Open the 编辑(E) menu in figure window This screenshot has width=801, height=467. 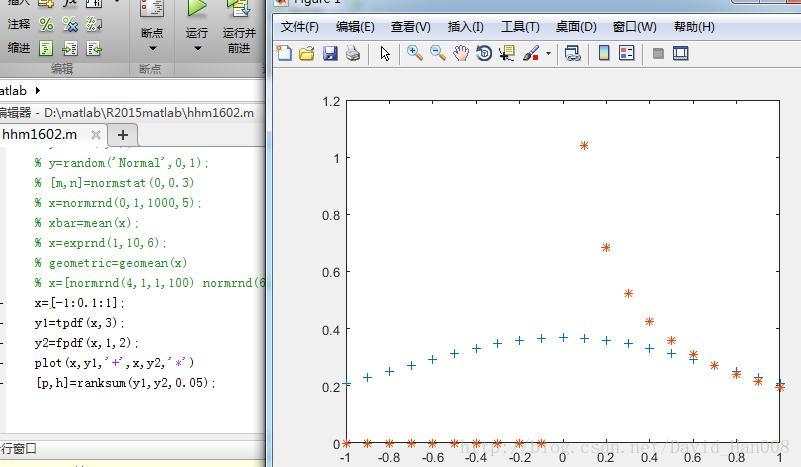pos(355,27)
